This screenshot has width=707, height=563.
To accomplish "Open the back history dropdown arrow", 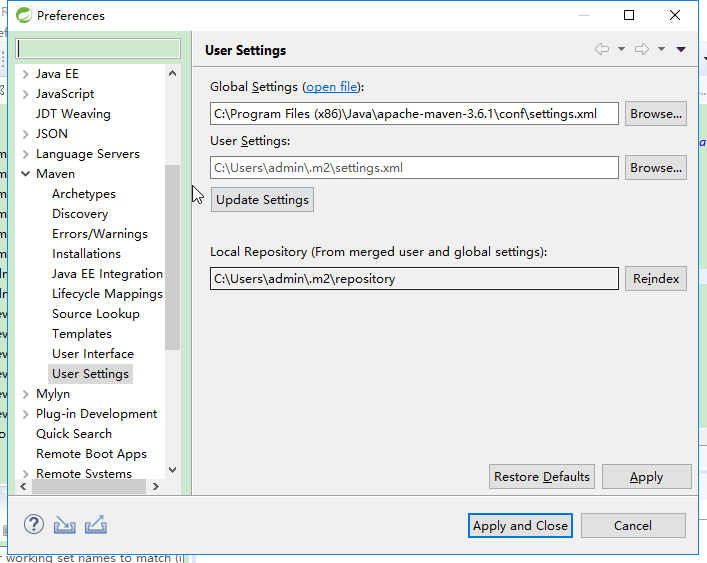I will [x=621, y=49].
